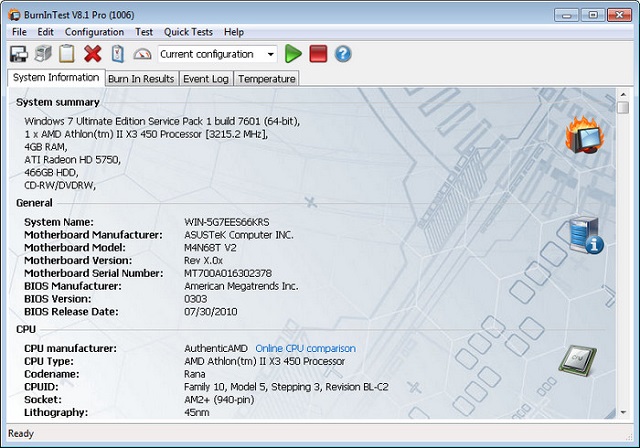Open the Help menu

[234, 32]
